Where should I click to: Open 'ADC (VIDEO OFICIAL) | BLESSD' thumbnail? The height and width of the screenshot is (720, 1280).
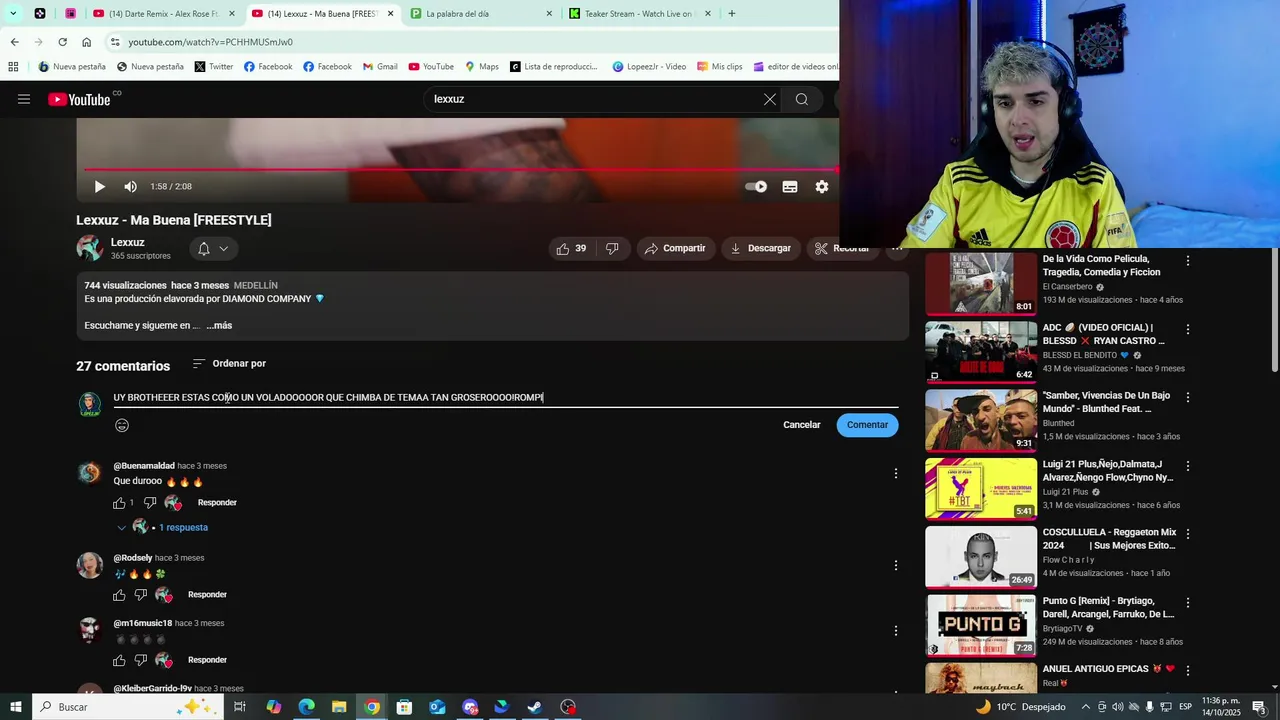pyautogui.click(x=981, y=352)
